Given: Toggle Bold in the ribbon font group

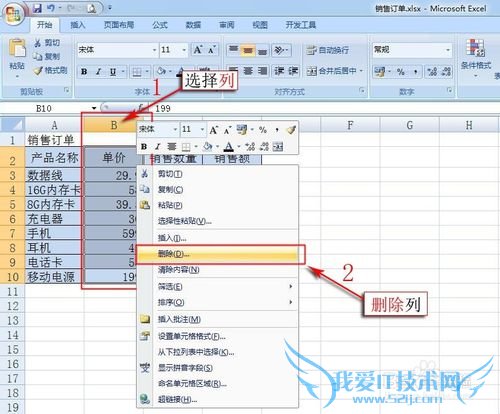Looking at the screenshot, I should (84, 71).
